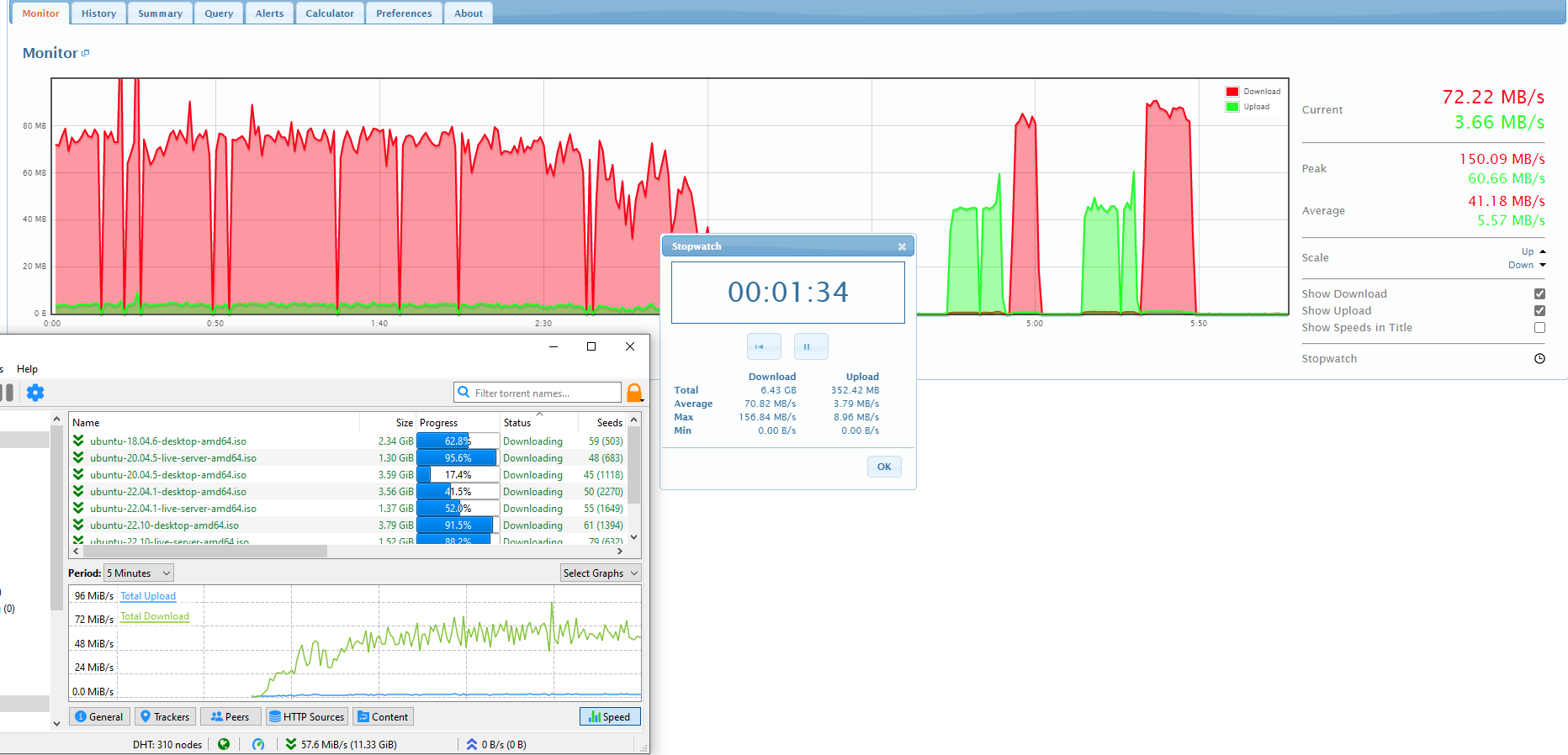Image resolution: width=1568 pixels, height=755 pixels.
Task: Switch to the History tab
Action: pyautogui.click(x=98, y=13)
